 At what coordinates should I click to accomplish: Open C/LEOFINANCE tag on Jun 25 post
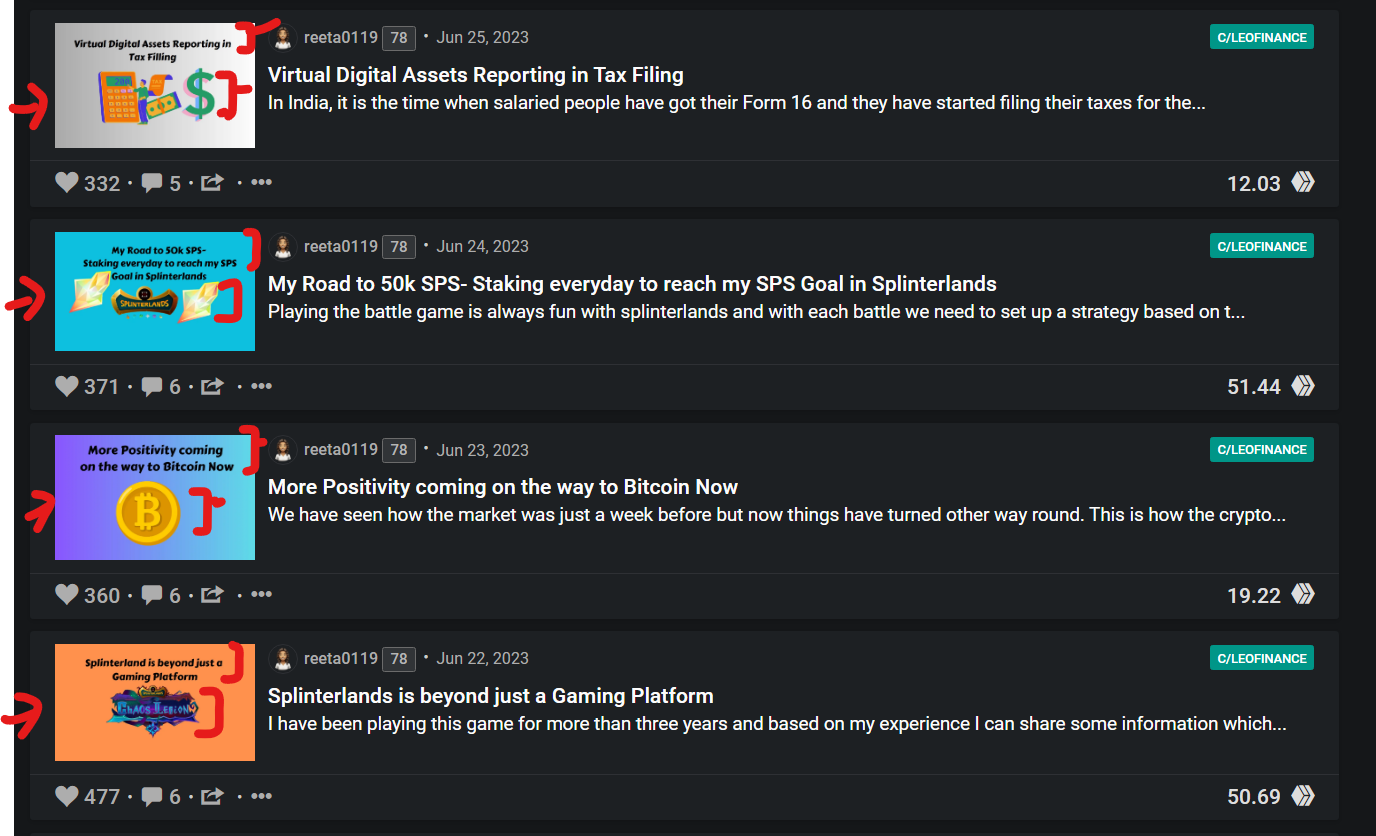tap(1261, 37)
